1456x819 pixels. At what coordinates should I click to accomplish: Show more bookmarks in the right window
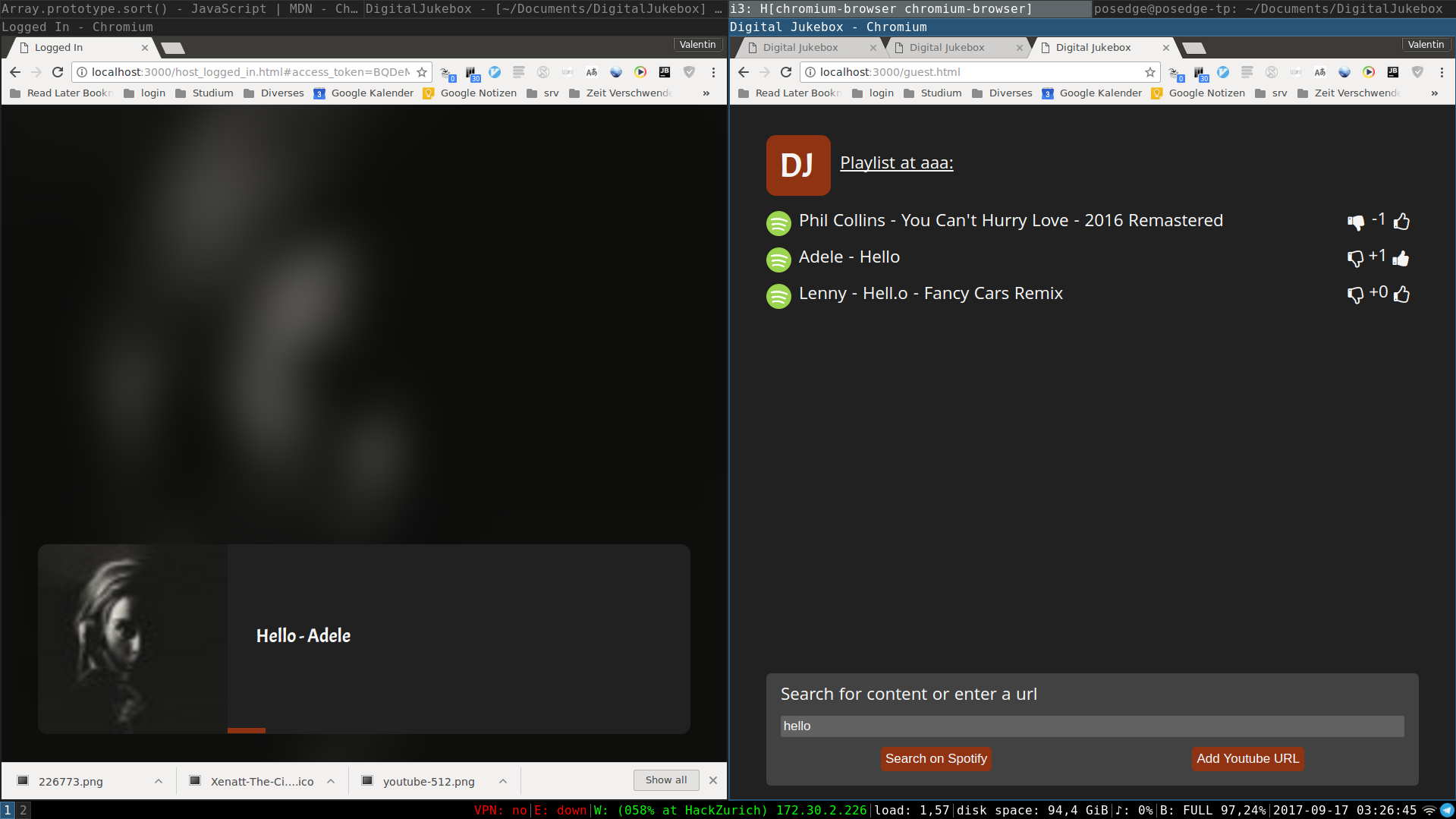coord(1435,93)
